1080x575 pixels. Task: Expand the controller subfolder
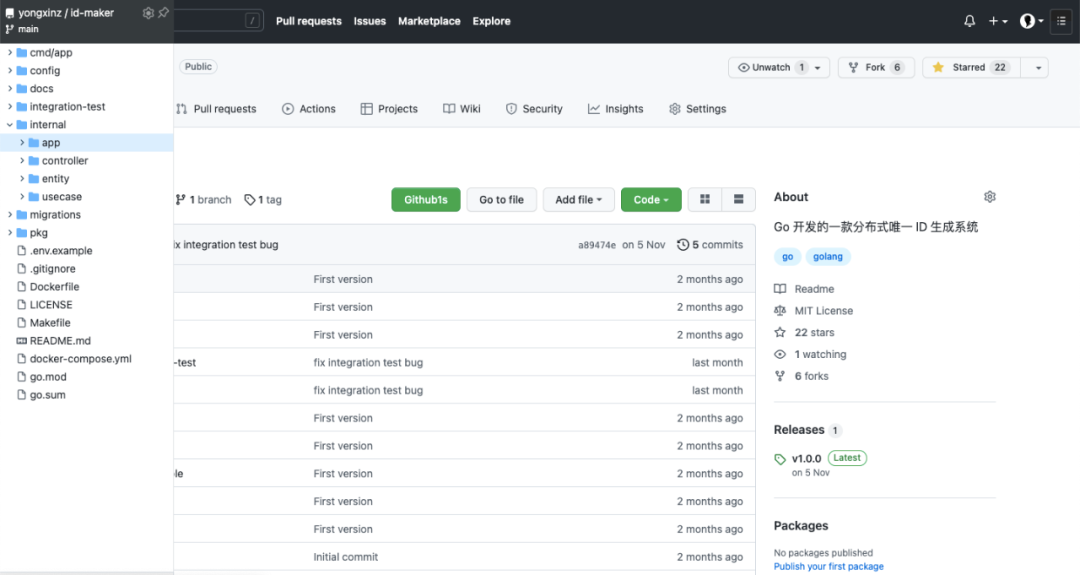pos(22,160)
